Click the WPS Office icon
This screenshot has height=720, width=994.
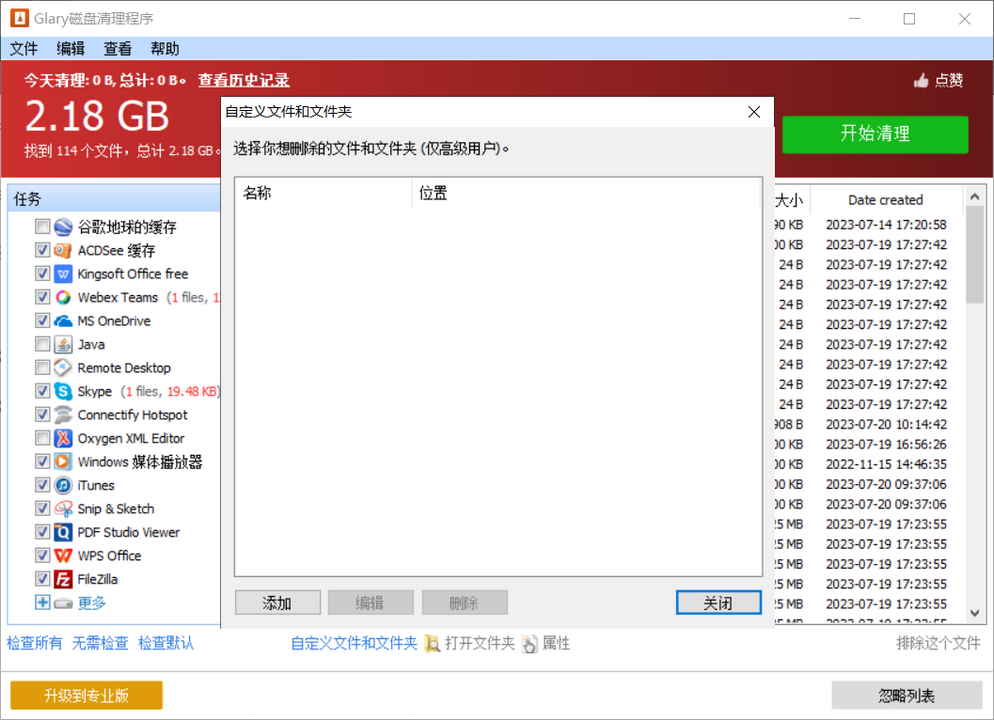[x=61, y=555]
